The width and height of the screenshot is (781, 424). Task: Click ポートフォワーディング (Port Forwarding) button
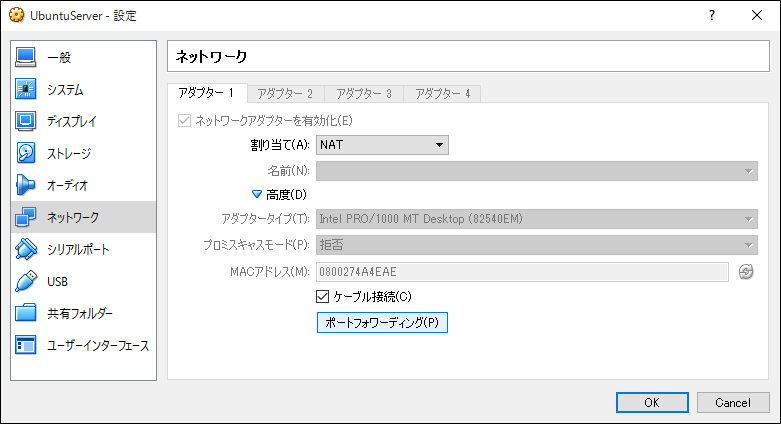(382, 323)
